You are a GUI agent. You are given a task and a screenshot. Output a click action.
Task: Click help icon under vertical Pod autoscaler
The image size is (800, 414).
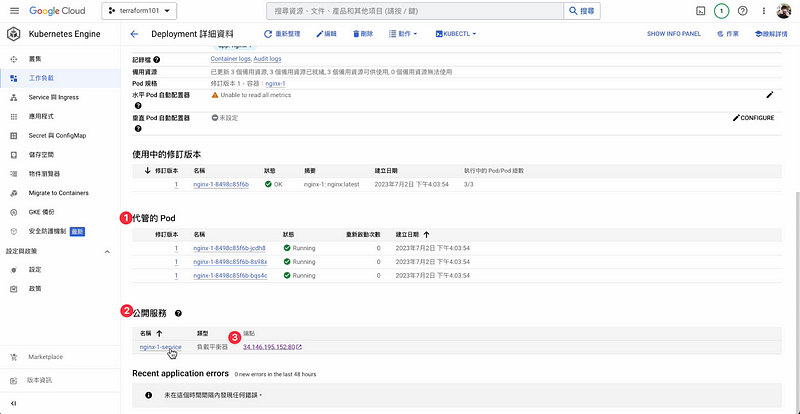[x=138, y=129]
